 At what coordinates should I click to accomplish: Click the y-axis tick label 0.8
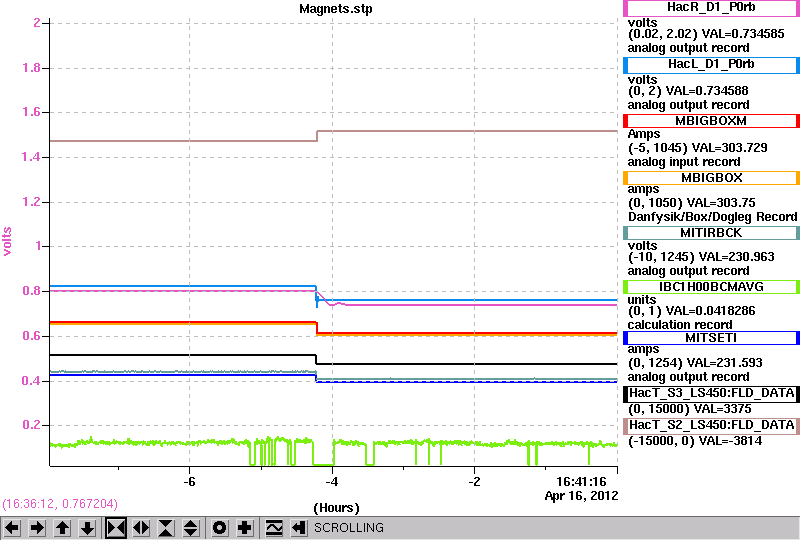click(32, 291)
